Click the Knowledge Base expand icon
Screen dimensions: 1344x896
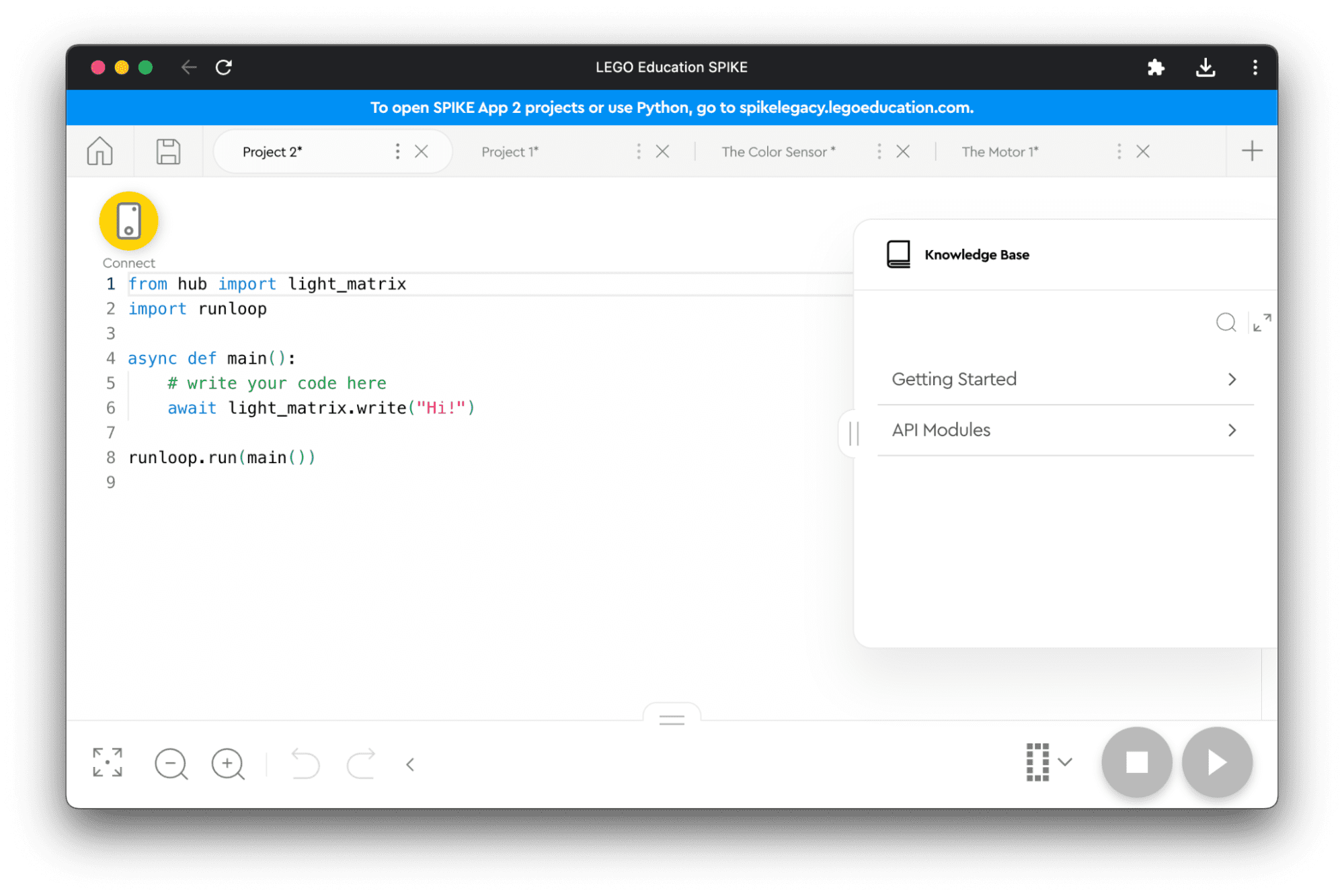point(1261,321)
